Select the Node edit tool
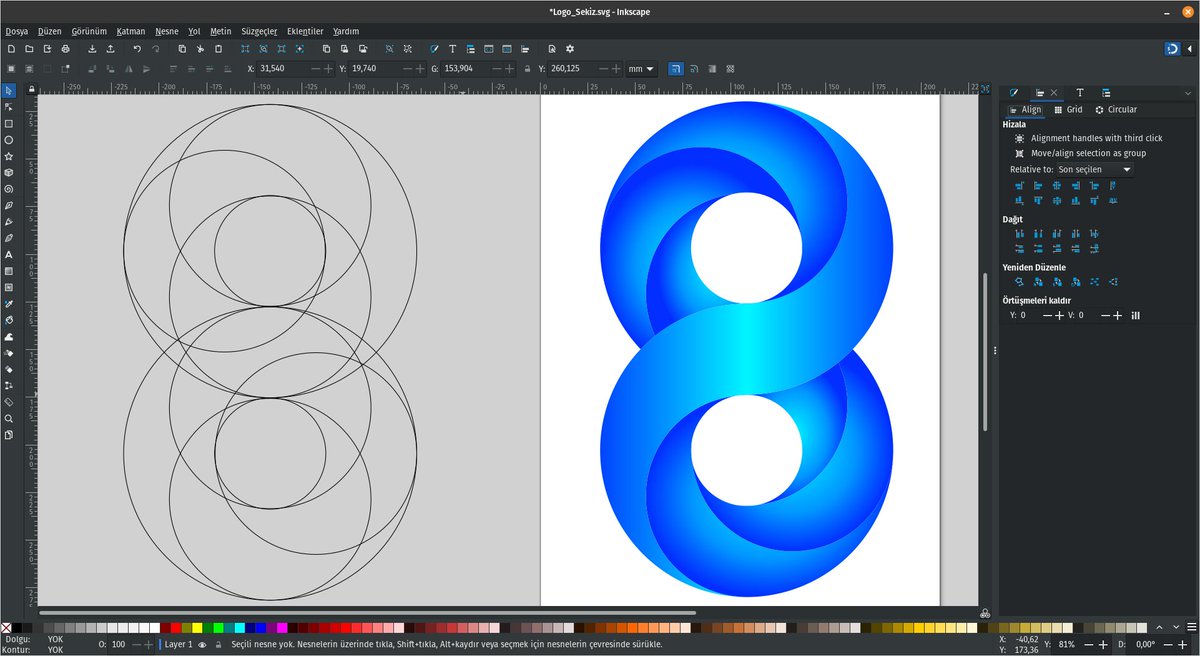Screen dimensions: 1200x656 click(9, 107)
